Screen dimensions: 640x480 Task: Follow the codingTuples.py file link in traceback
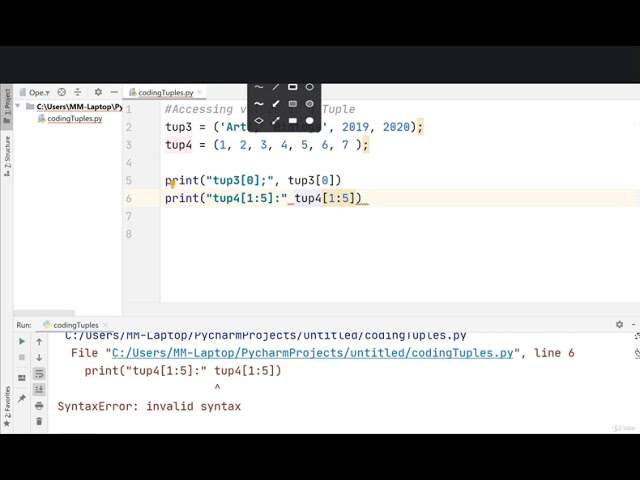pos(312,353)
